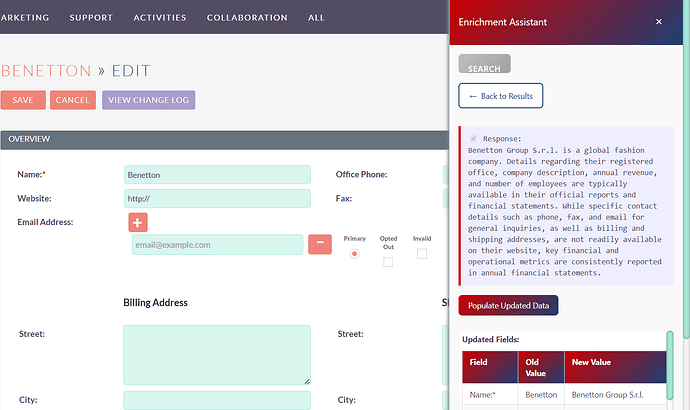Click the minus icon to remove email
Image resolution: width=690 pixels, height=410 pixels.
coord(319,244)
